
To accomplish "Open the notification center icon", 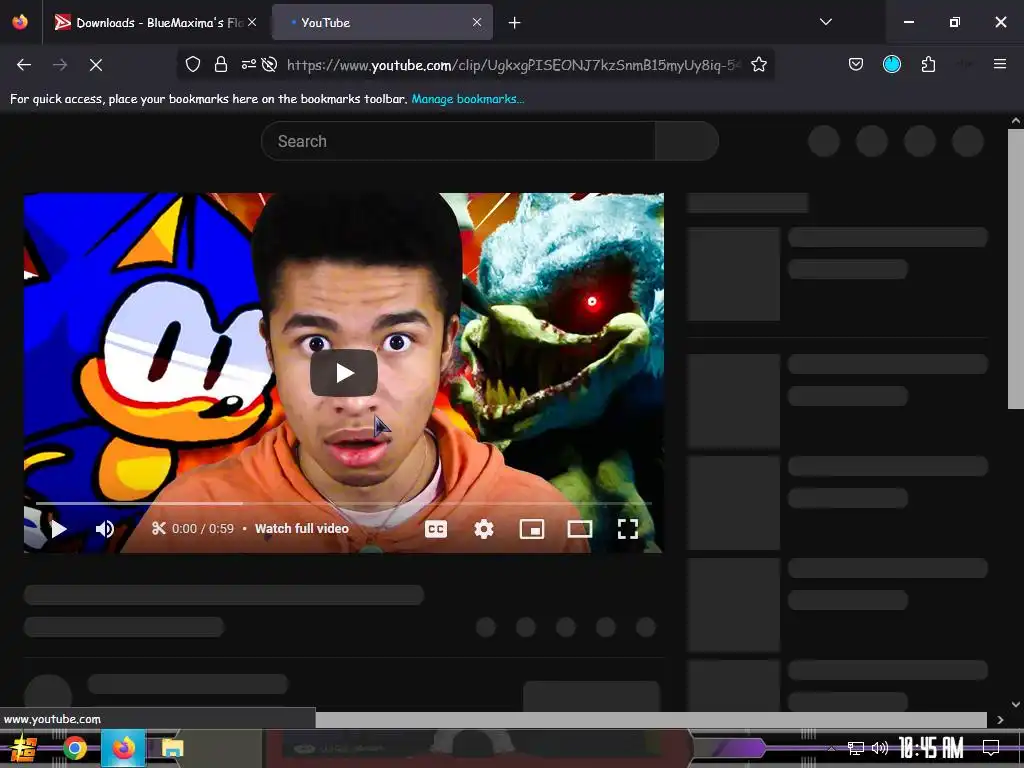I will coord(991,748).
